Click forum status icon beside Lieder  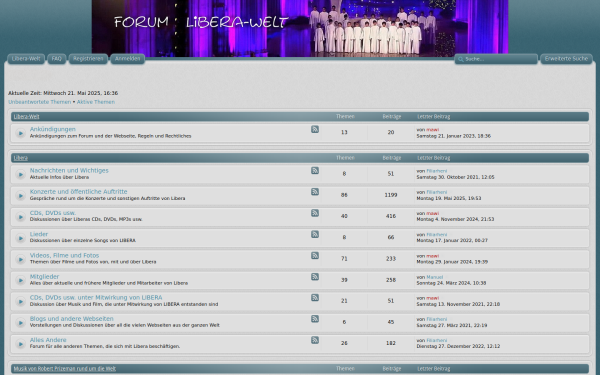click(x=20, y=238)
